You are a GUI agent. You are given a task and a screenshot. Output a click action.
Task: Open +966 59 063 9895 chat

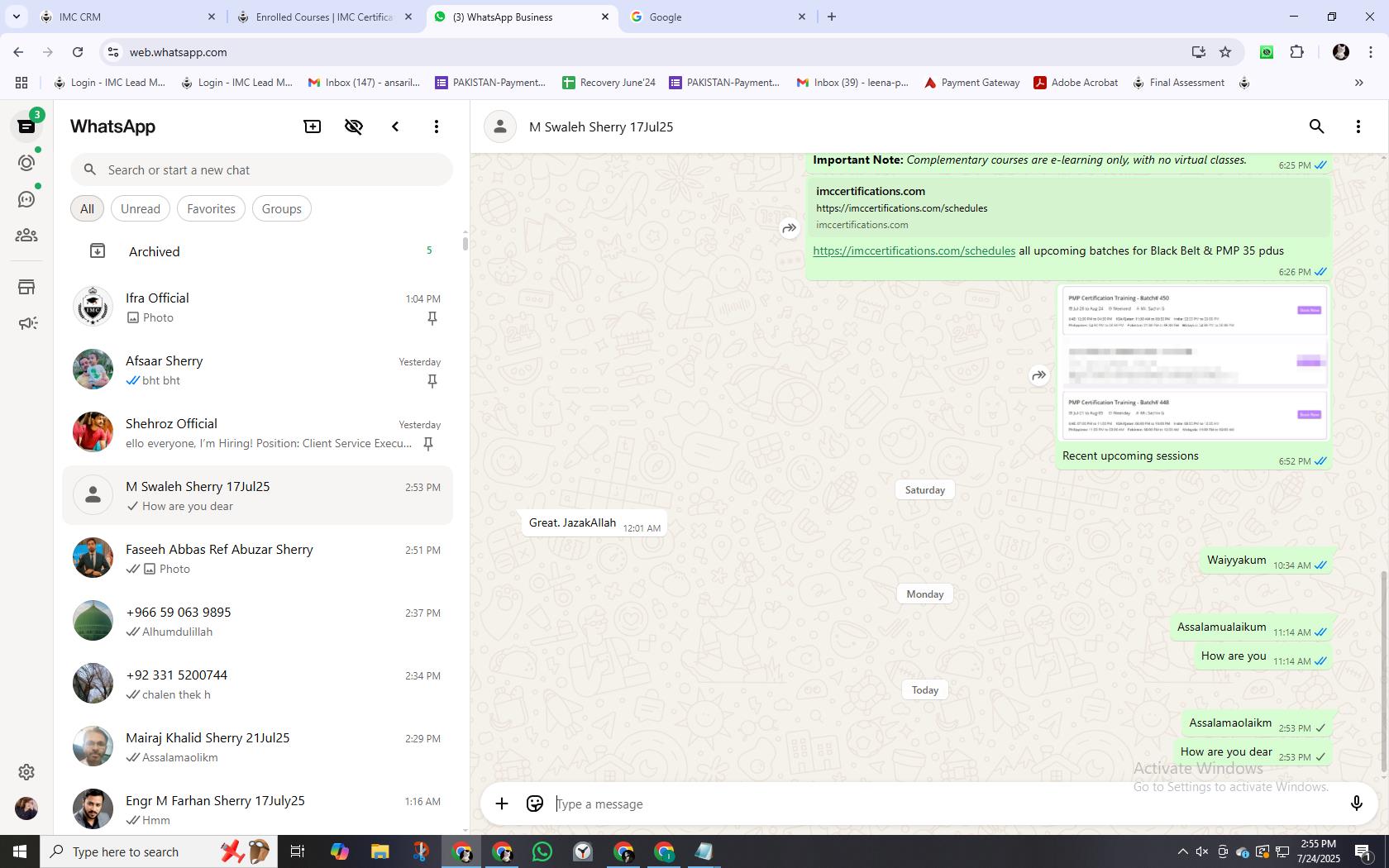[258, 621]
